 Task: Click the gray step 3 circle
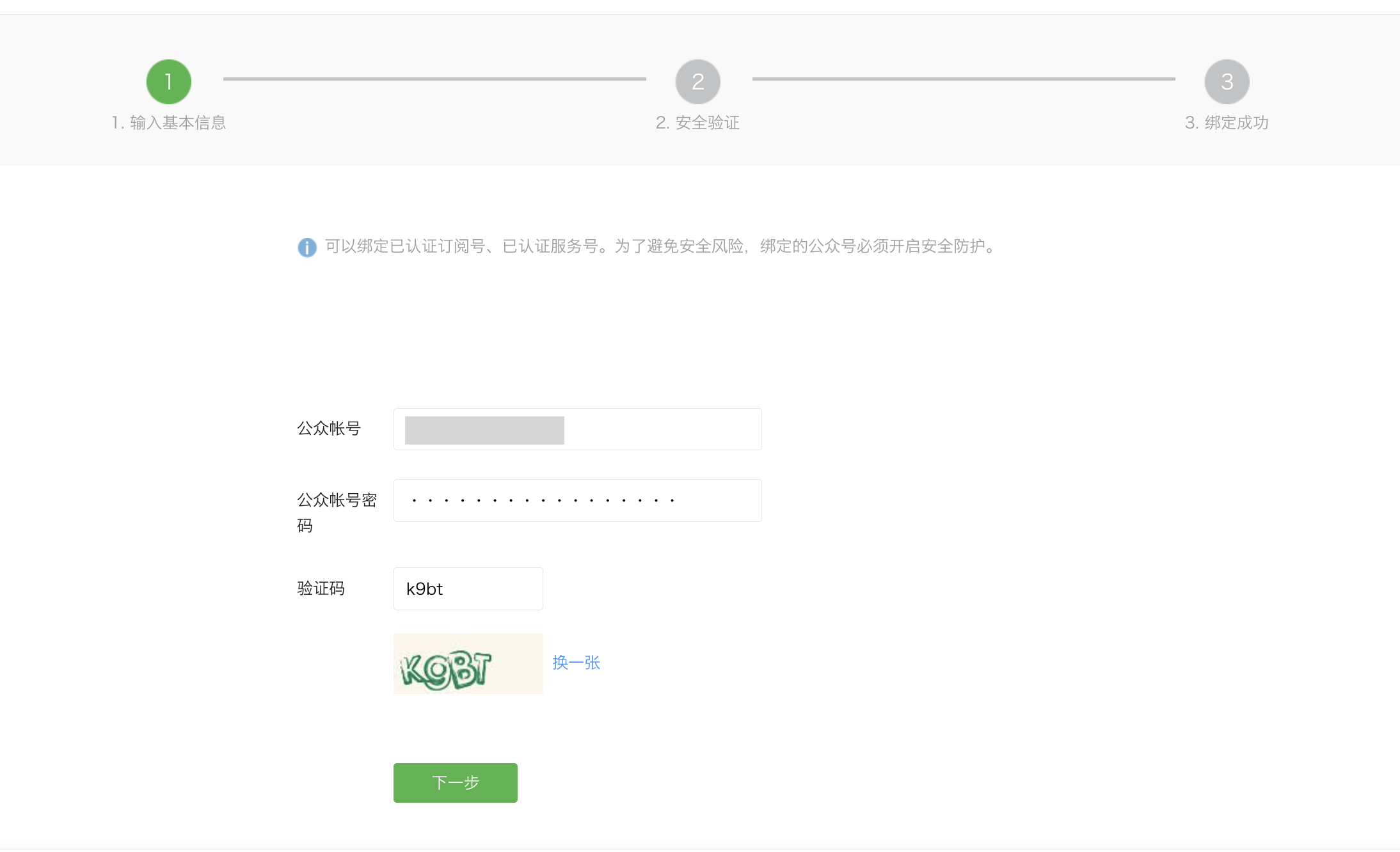[x=1227, y=82]
